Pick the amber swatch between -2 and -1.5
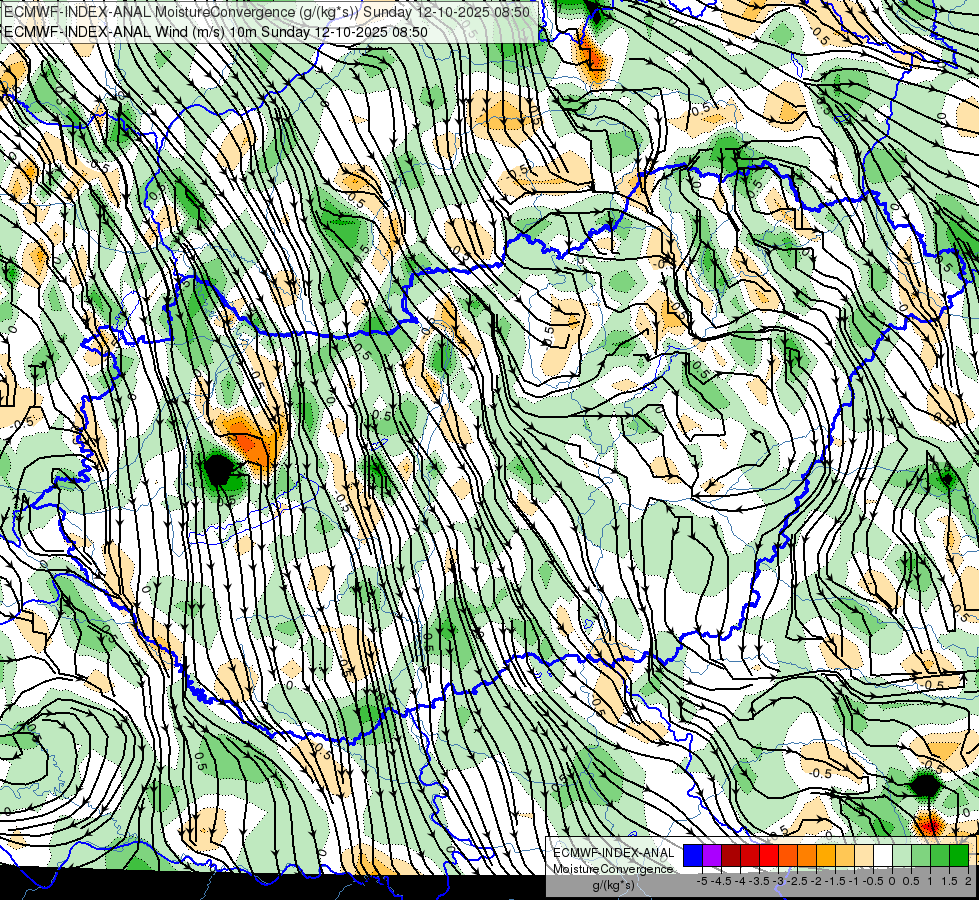 pos(826,855)
